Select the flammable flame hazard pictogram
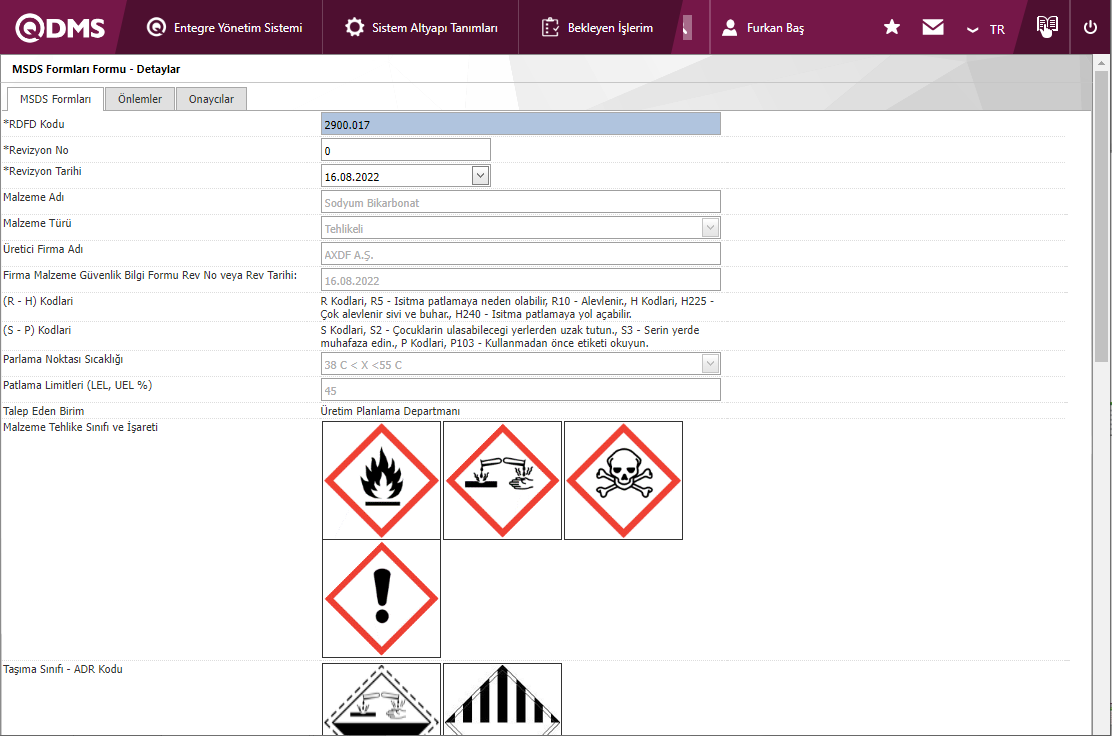The width and height of the screenshot is (1112, 736). click(382, 481)
